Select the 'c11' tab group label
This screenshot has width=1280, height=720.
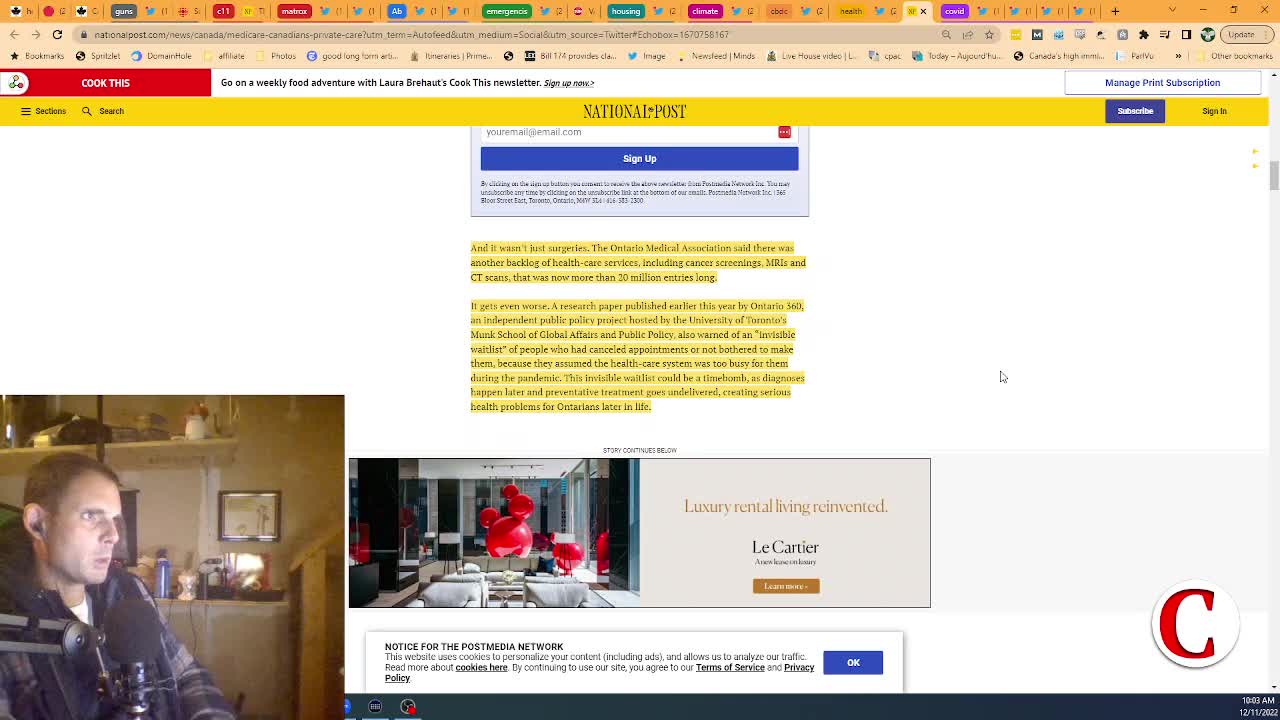coord(222,11)
